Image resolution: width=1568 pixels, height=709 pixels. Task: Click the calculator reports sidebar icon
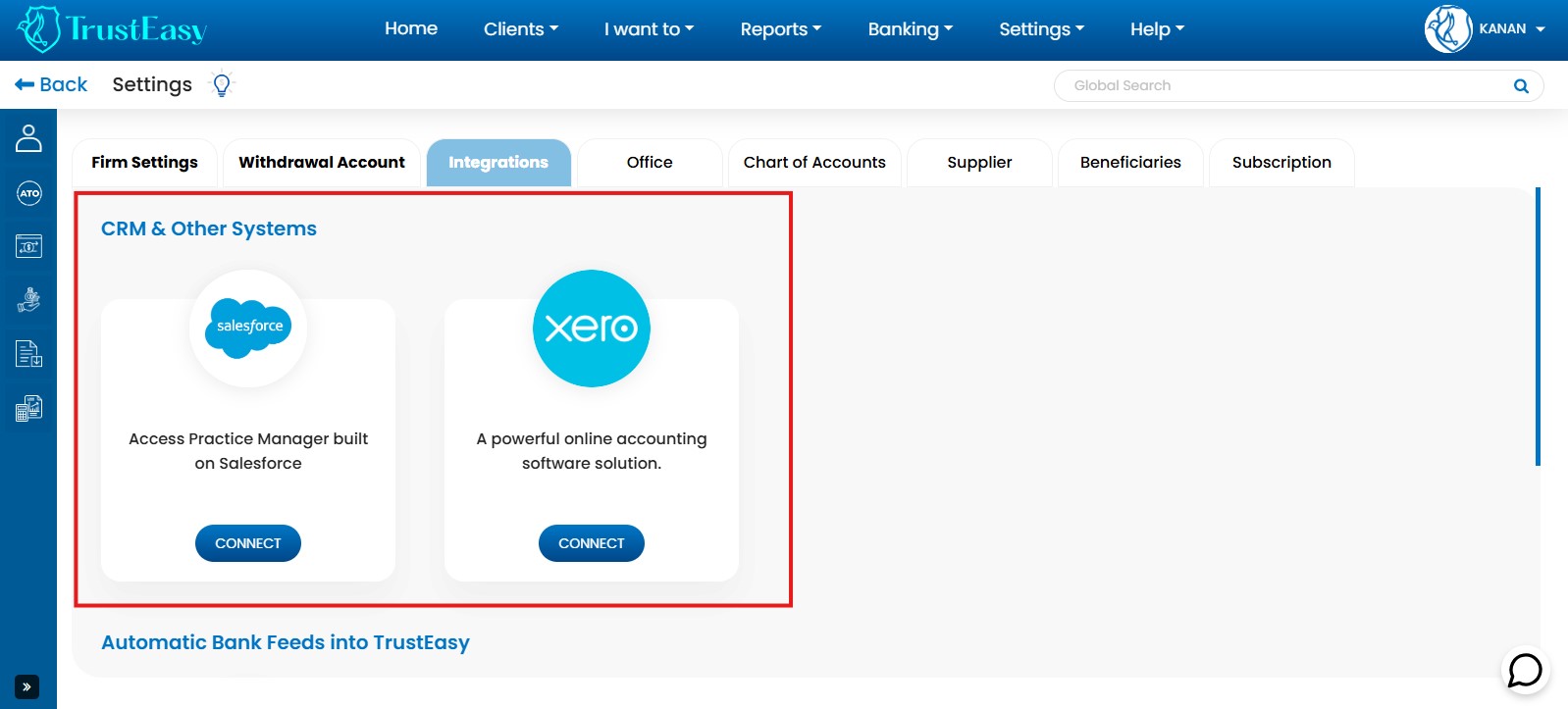28,408
